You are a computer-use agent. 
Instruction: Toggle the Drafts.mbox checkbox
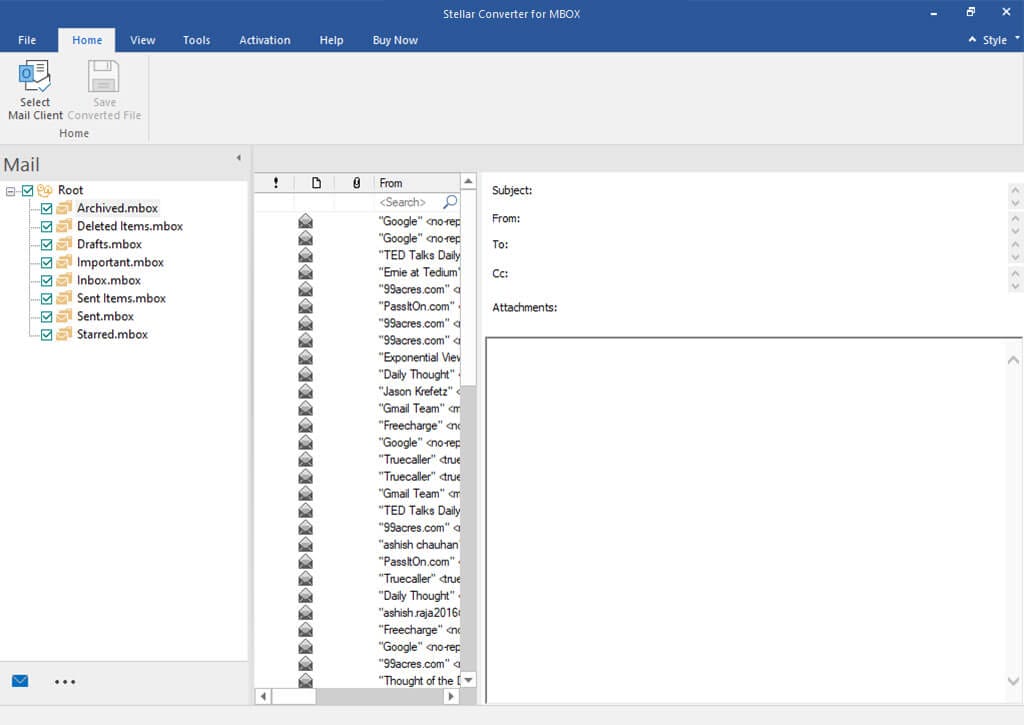point(46,245)
